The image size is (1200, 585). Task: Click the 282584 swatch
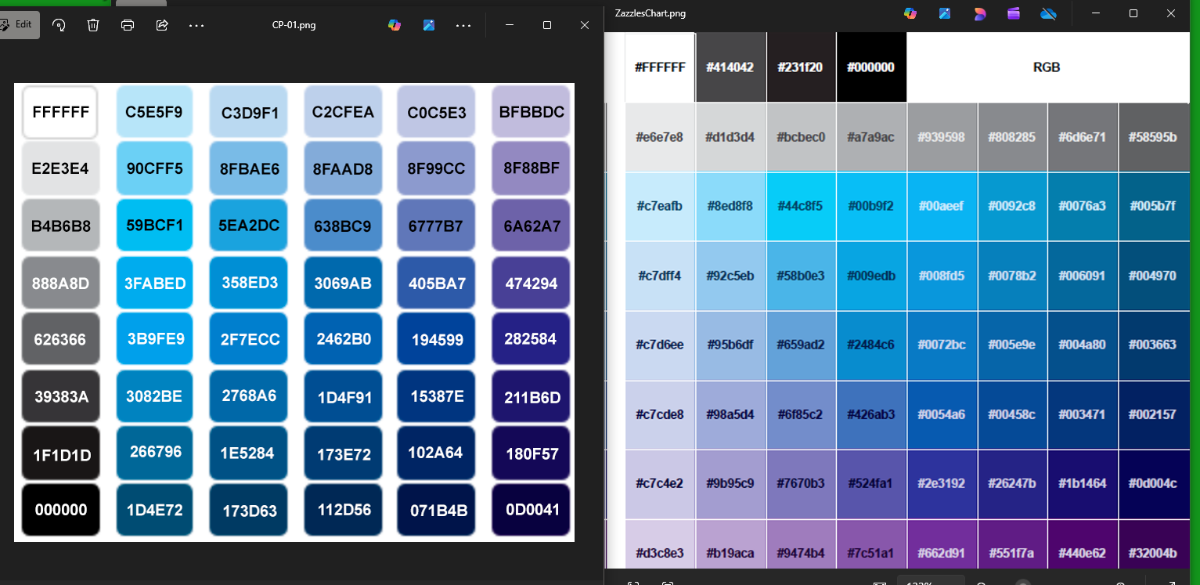click(532, 339)
